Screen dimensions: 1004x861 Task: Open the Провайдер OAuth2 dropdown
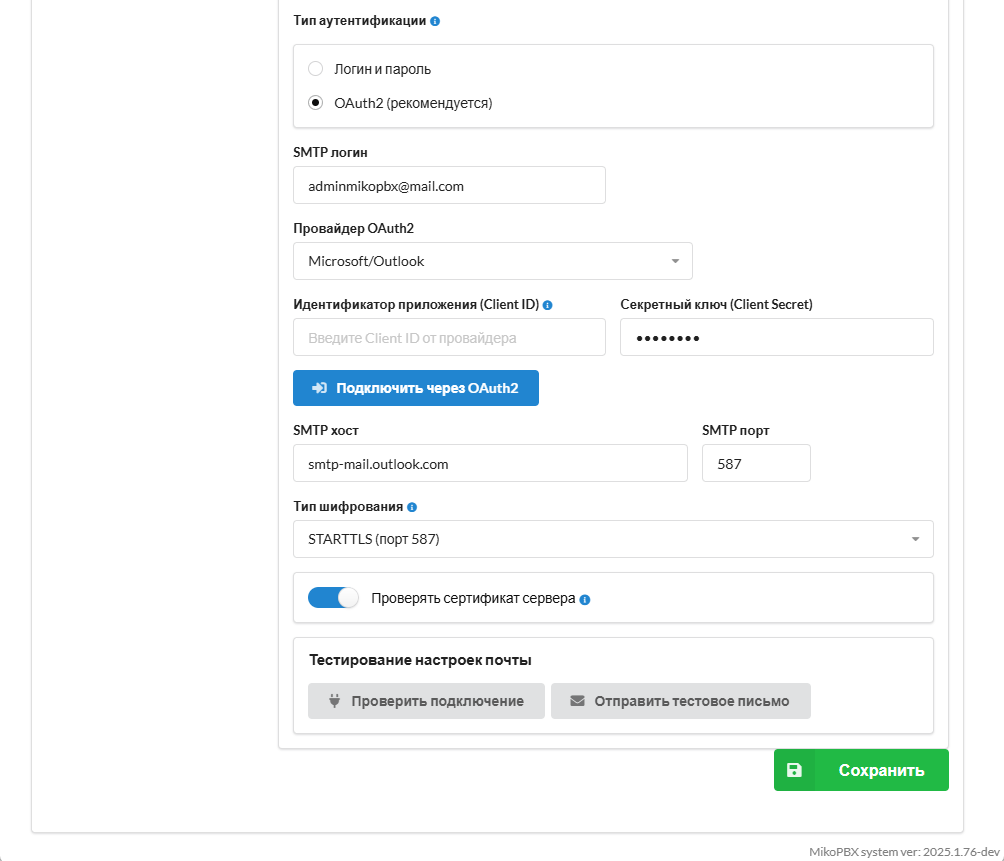[x=492, y=261]
